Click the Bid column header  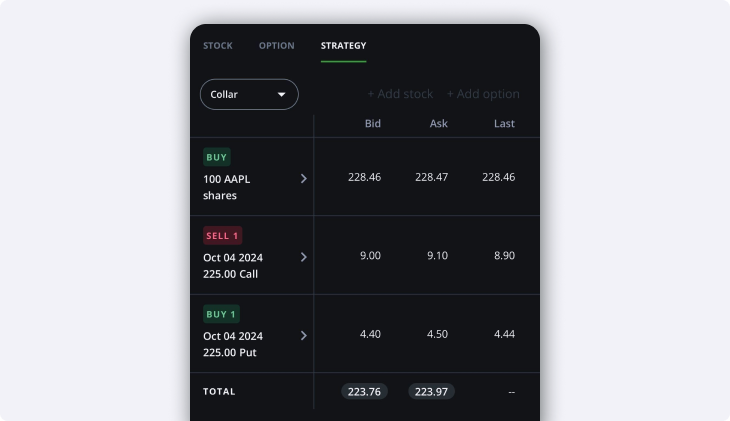point(372,124)
